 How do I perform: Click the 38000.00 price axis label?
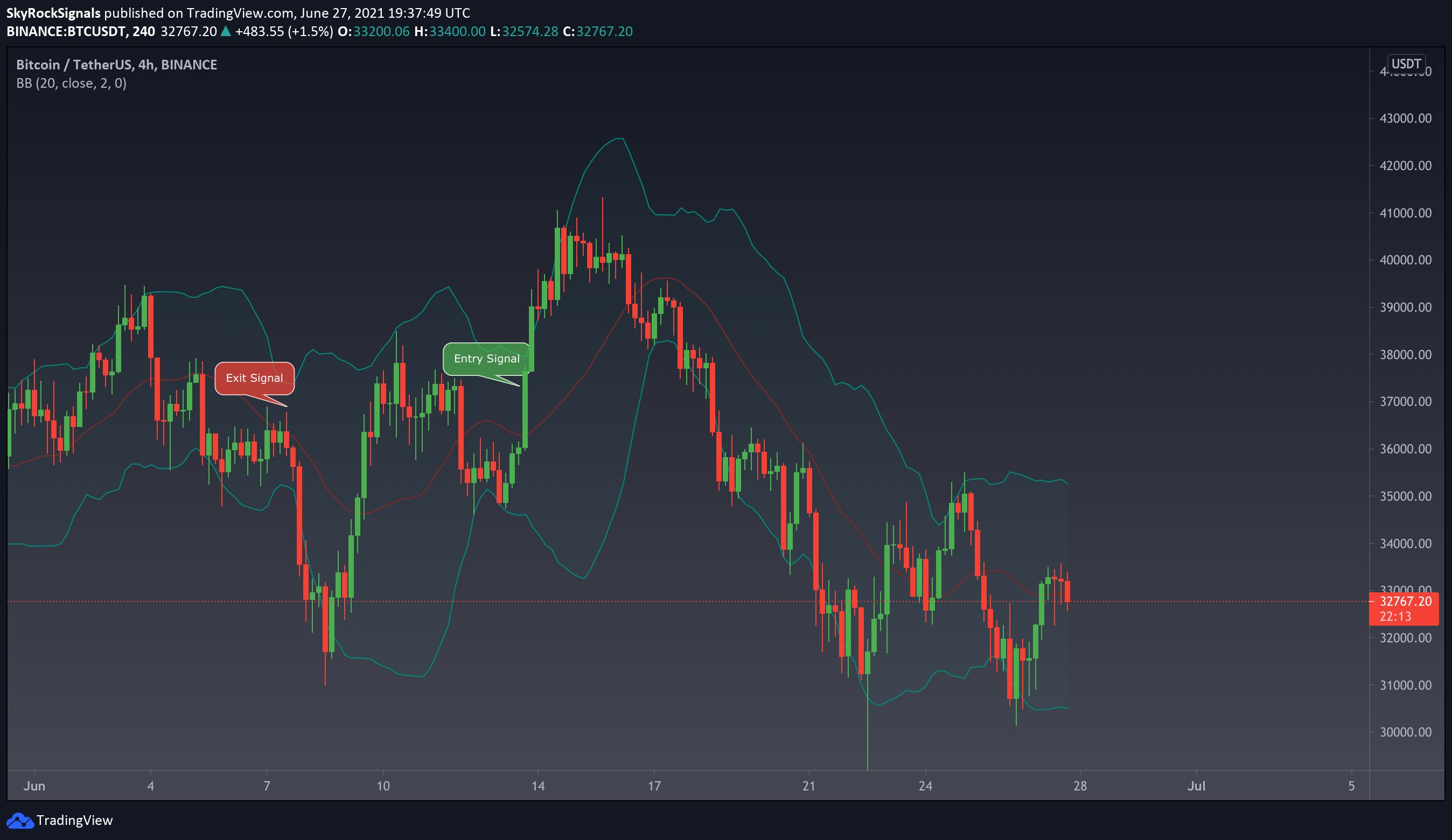(x=1405, y=354)
